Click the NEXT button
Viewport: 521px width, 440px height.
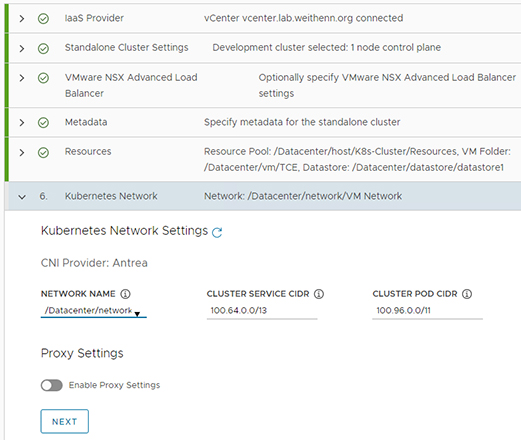[x=65, y=421]
